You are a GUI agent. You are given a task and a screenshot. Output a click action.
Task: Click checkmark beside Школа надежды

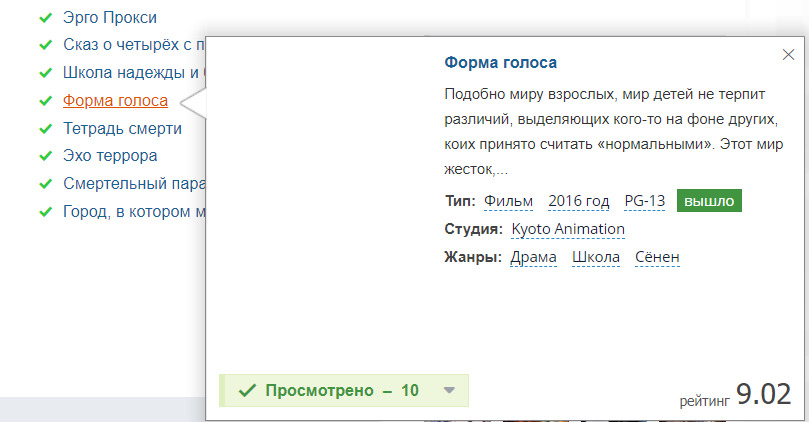click(x=44, y=73)
